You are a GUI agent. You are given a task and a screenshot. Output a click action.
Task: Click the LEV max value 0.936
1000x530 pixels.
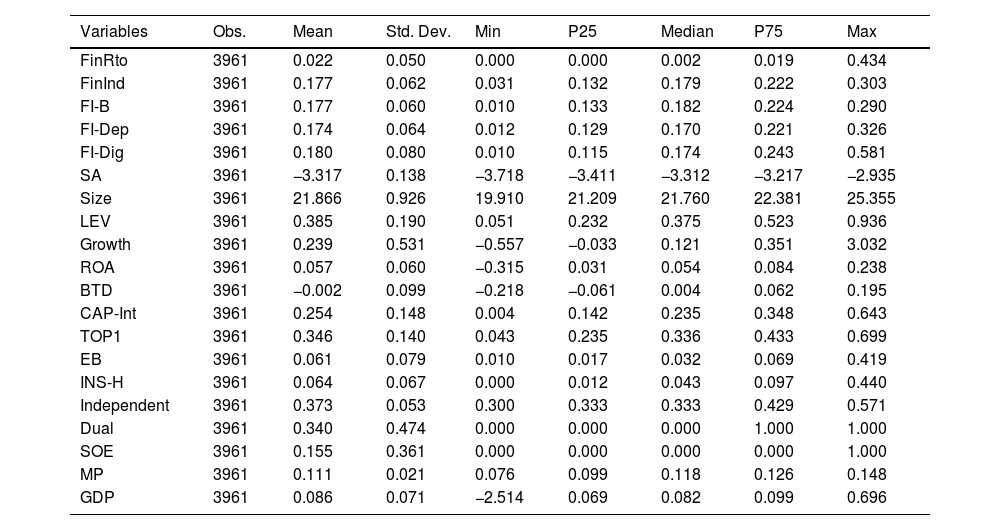866,222
